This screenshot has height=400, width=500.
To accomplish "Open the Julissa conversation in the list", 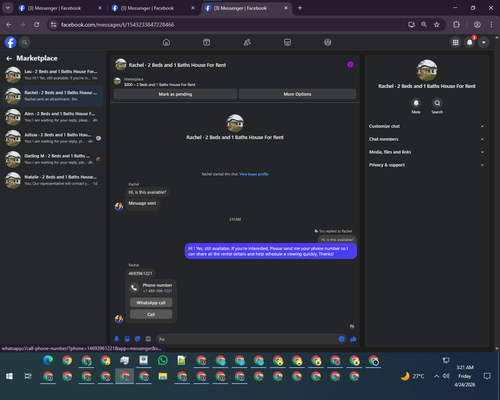I will pos(53,138).
